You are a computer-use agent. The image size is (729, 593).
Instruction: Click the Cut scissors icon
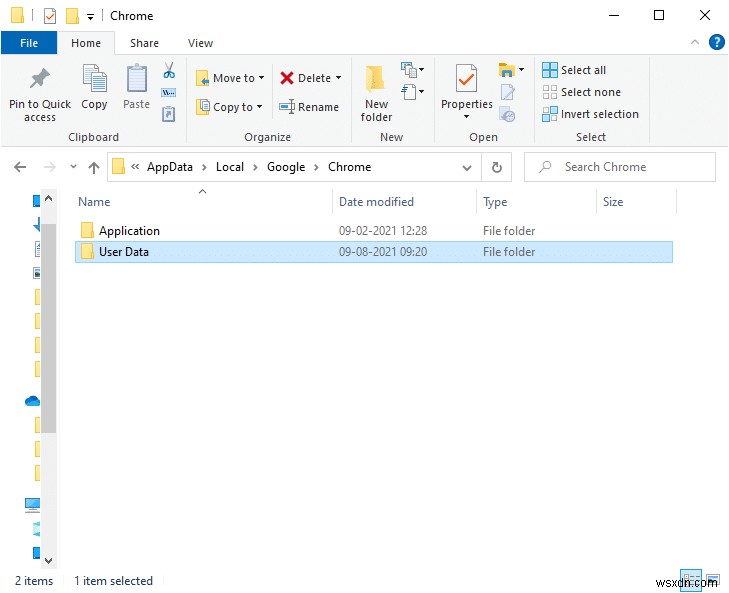coord(169,71)
